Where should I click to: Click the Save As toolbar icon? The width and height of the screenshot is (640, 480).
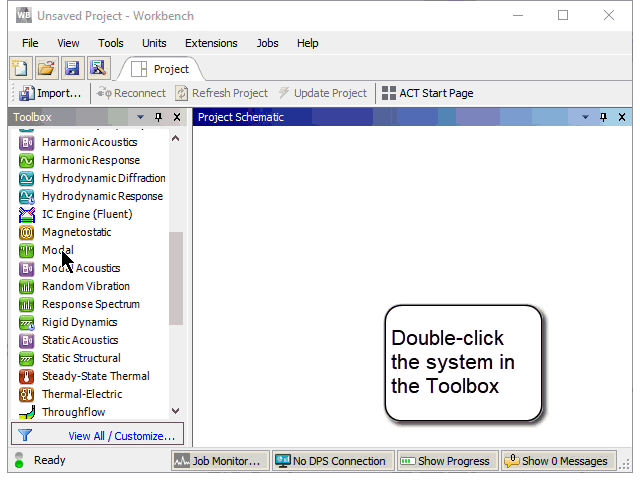click(97, 68)
